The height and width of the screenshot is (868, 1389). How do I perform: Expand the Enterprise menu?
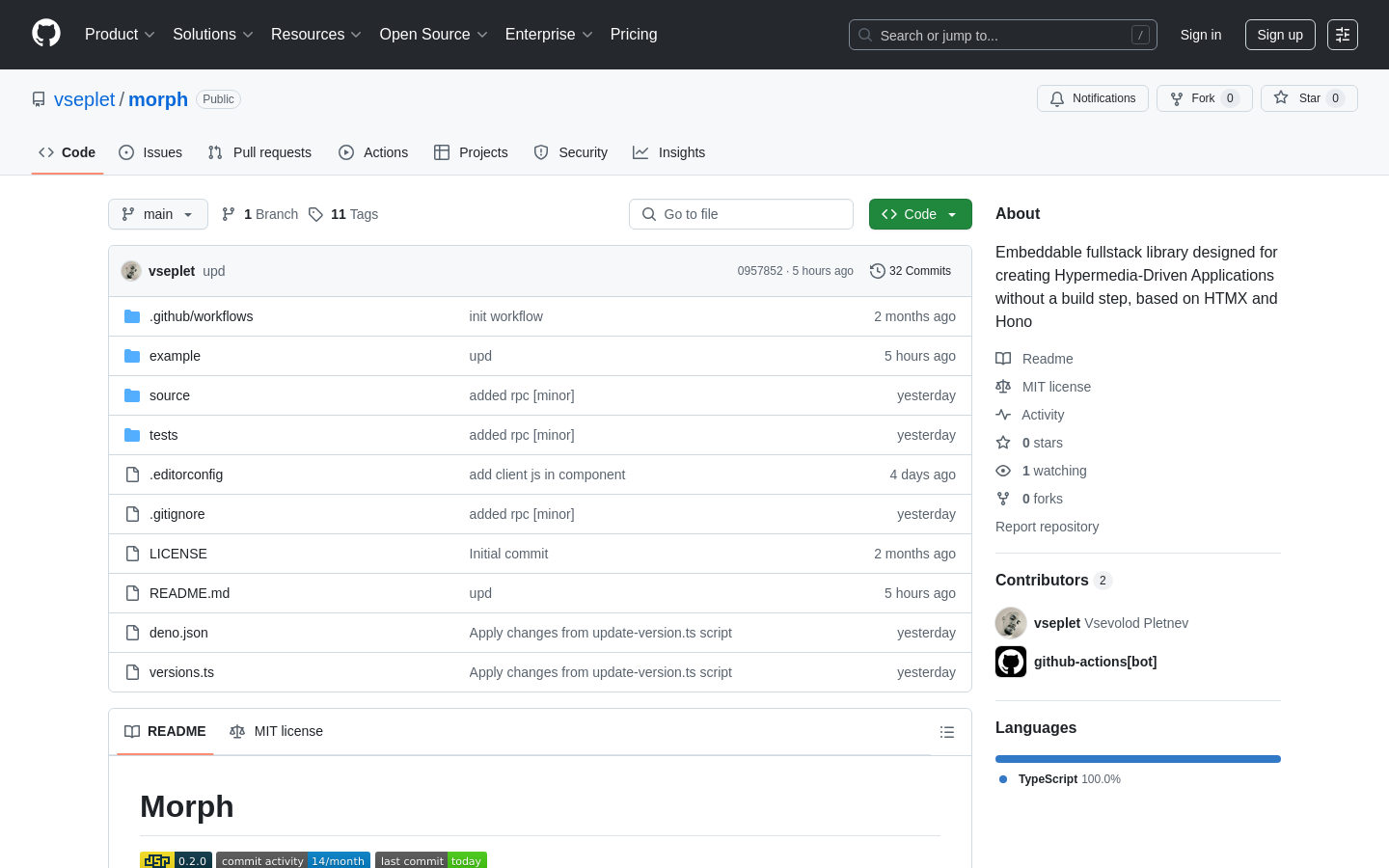549,35
